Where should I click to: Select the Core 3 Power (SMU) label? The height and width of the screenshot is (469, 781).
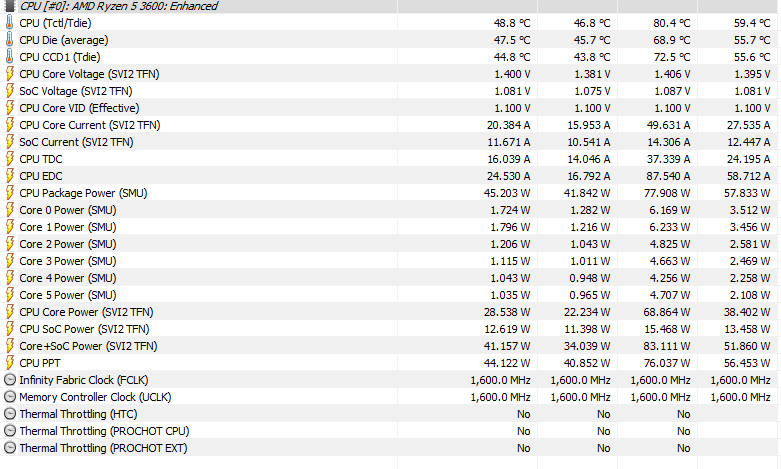point(68,261)
